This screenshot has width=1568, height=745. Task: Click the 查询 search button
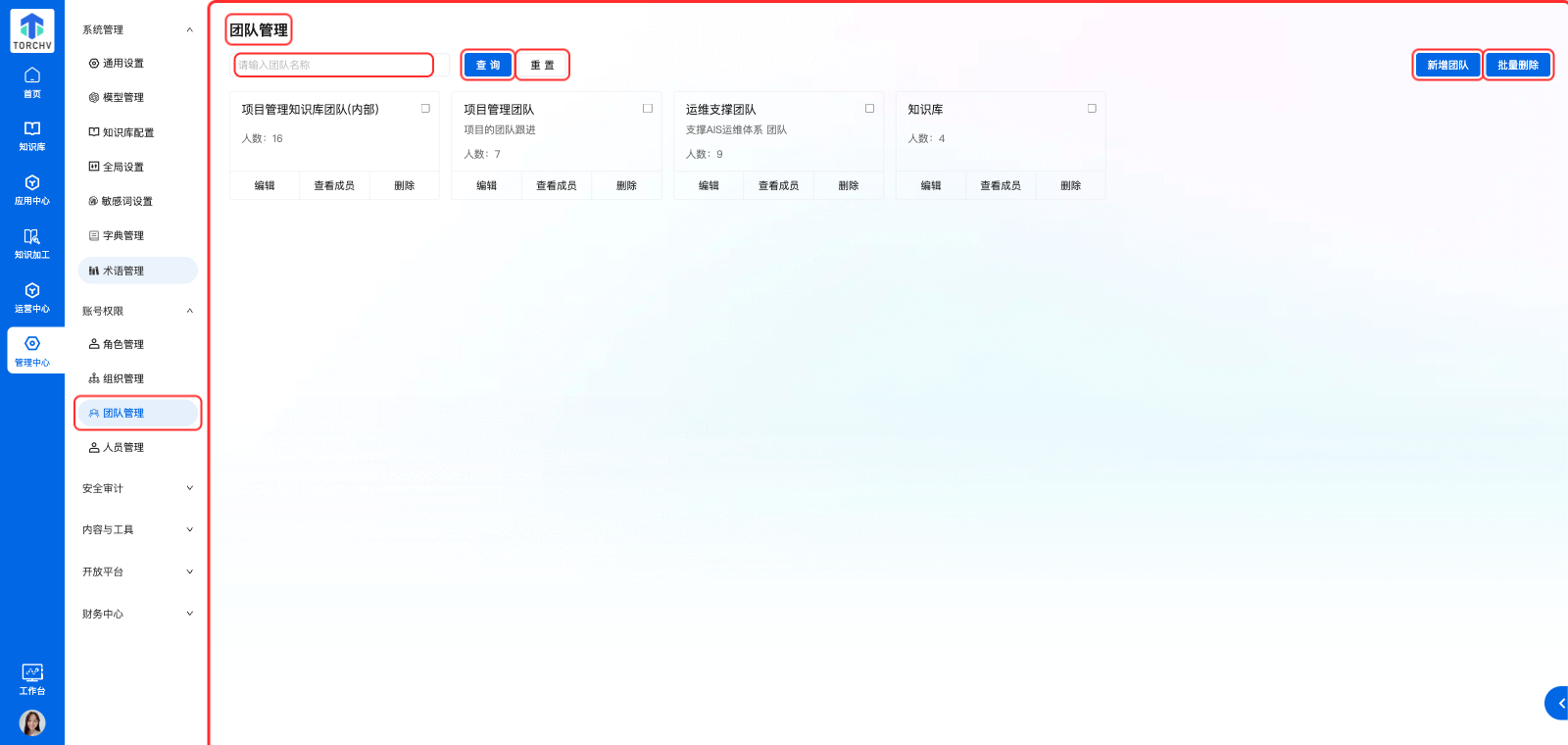tap(488, 65)
